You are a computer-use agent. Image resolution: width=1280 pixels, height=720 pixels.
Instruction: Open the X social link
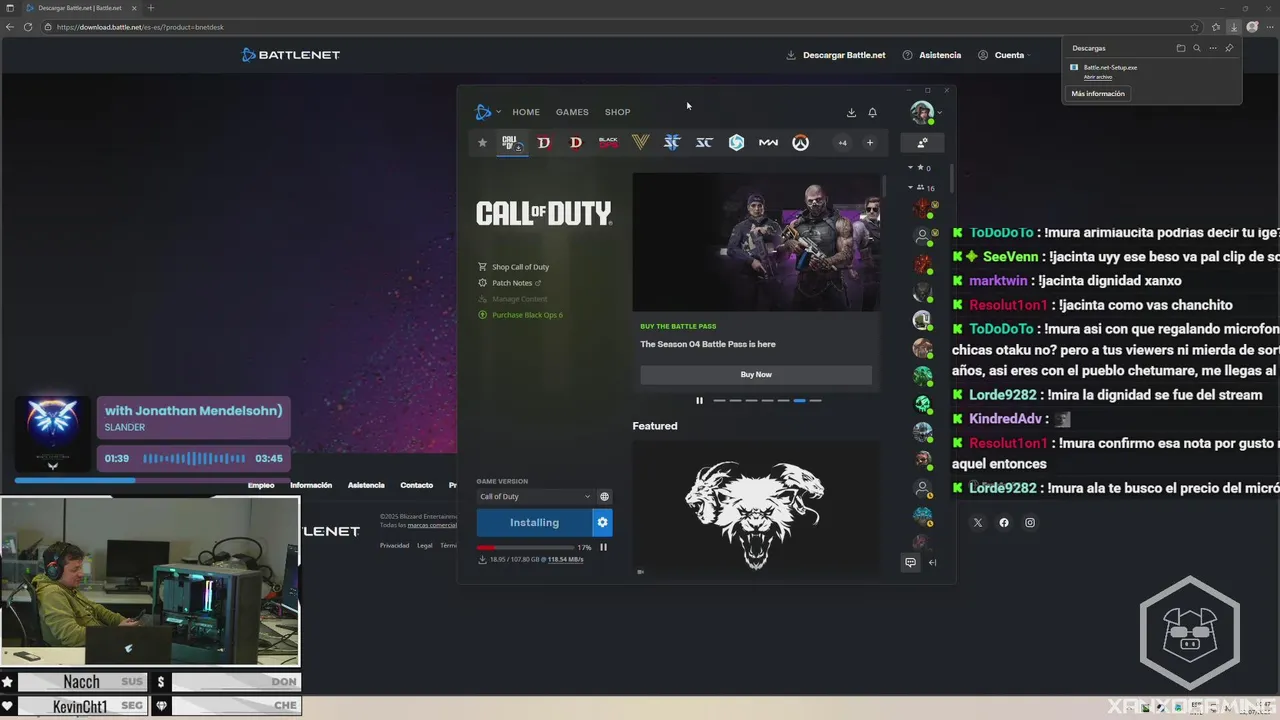(x=978, y=523)
